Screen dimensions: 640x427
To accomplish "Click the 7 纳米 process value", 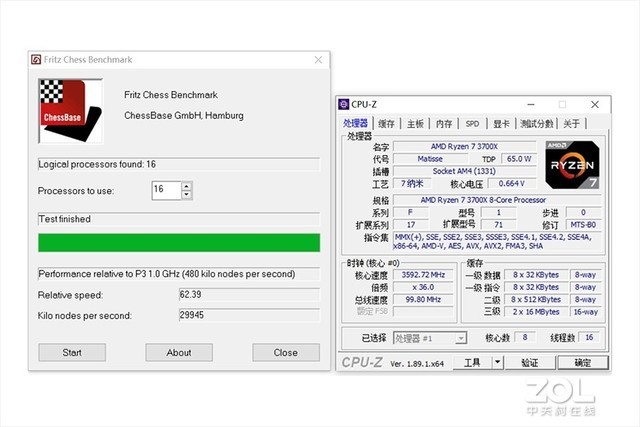I will pyautogui.click(x=412, y=184).
